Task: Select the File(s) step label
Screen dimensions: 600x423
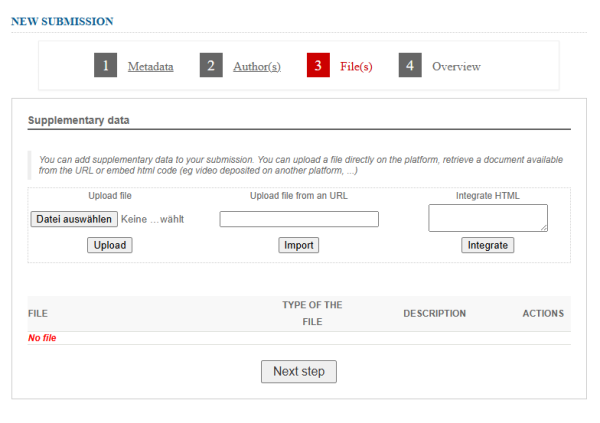Action: pyautogui.click(x=357, y=67)
